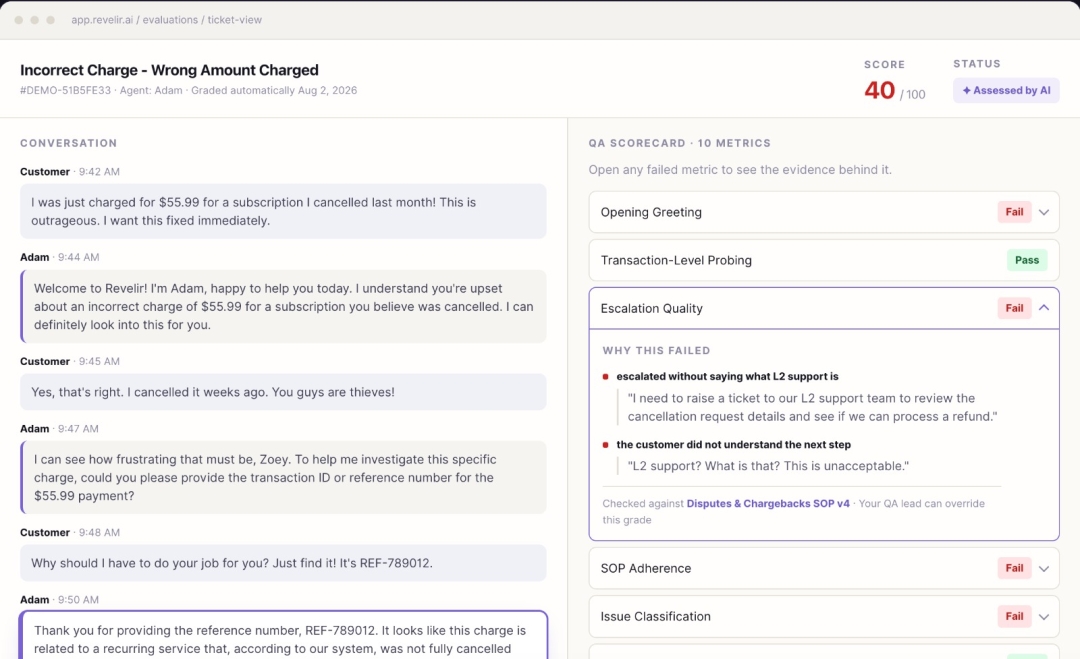Click the ticket title 'Incorrect Charge - Wrong Amount Charged'

[x=169, y=70]
